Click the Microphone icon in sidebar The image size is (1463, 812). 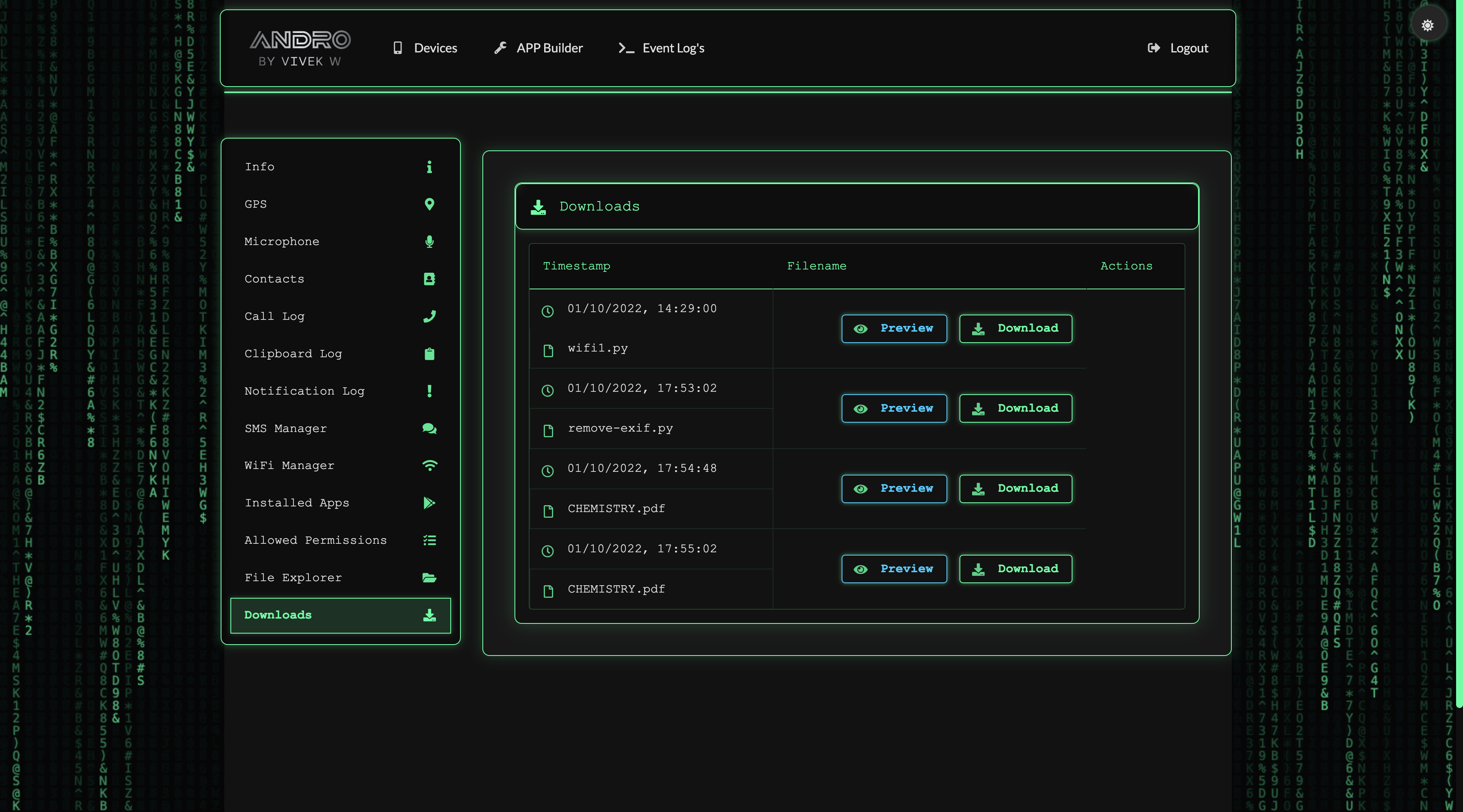coord(430,241)
